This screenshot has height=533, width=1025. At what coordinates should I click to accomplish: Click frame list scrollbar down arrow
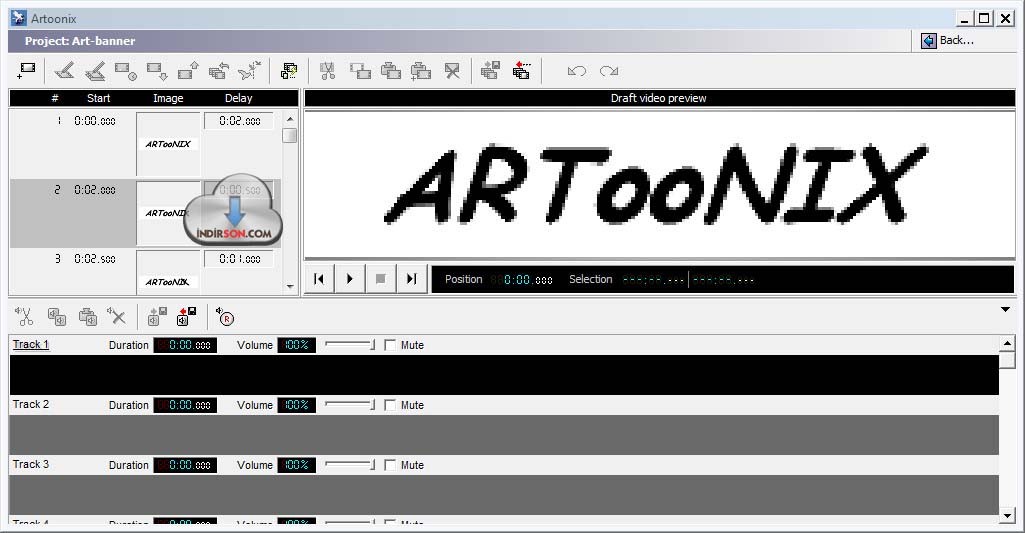click(x=290, y=286)
